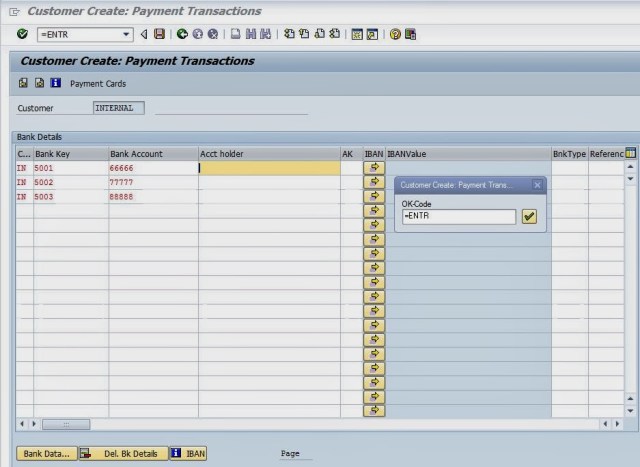Open the window menu icon beside the title
Viewport: 640px width, 467px height.
pyautogui.click(x=14, y=12)
